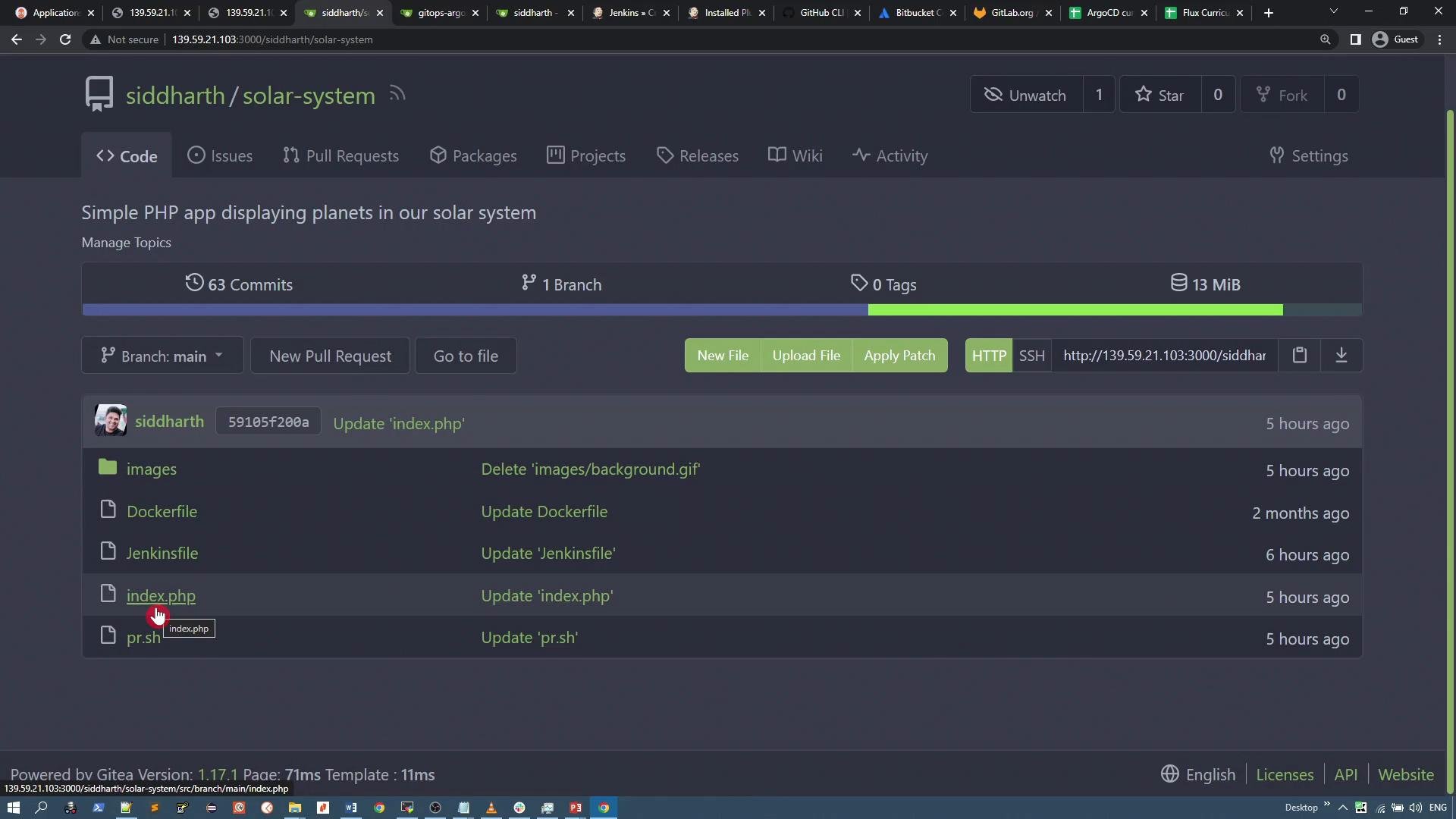Open the images folder
This screenshot has height=819, width=1456.
pos(152,469)
